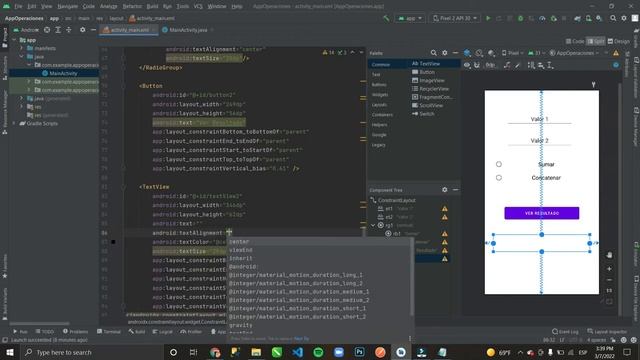
Task: Click Collapse All icon in Project panel
Action: tap(69, 30)
